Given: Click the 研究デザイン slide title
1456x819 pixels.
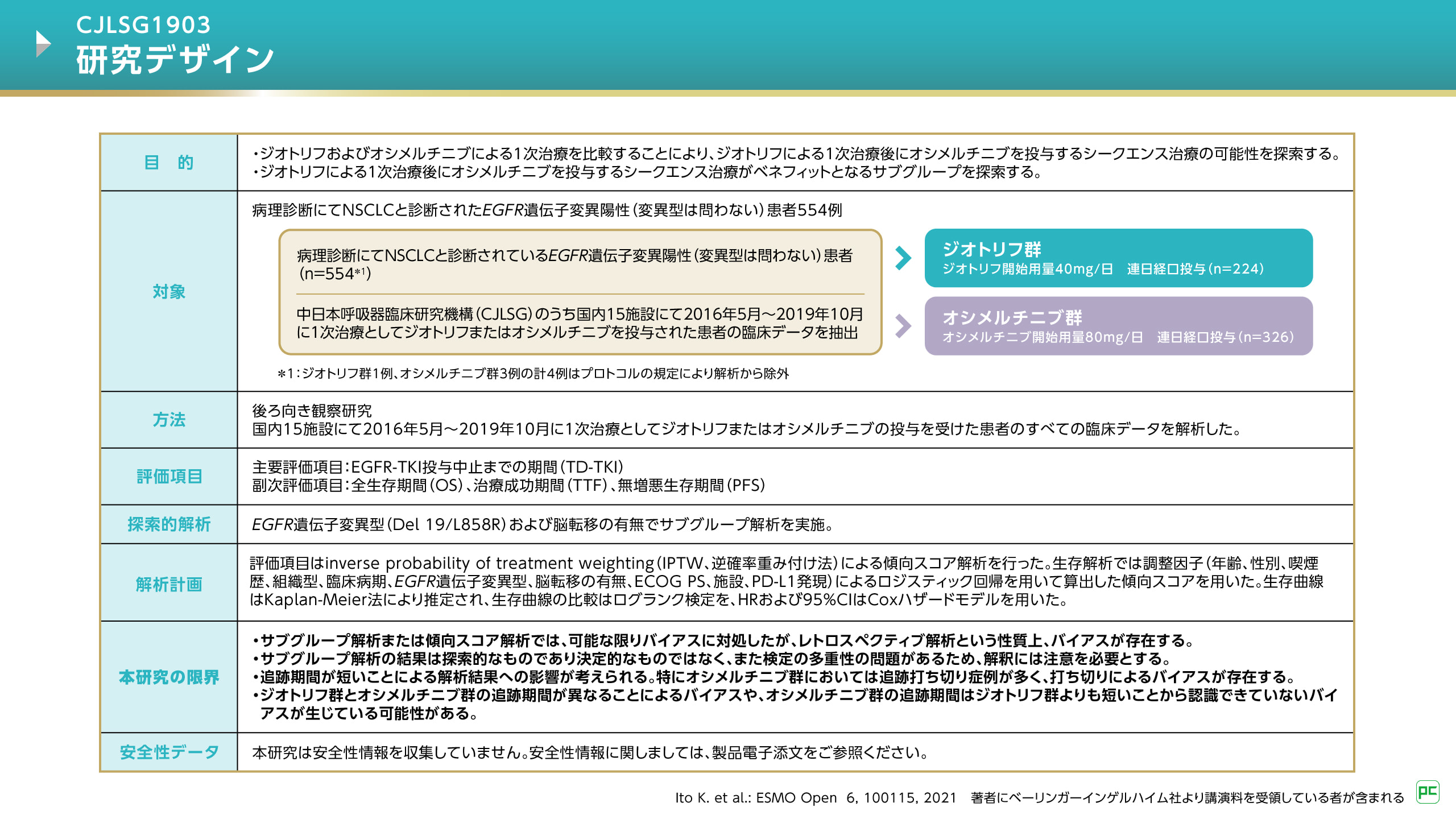Looking at the screenshot, I should [175, 60].
